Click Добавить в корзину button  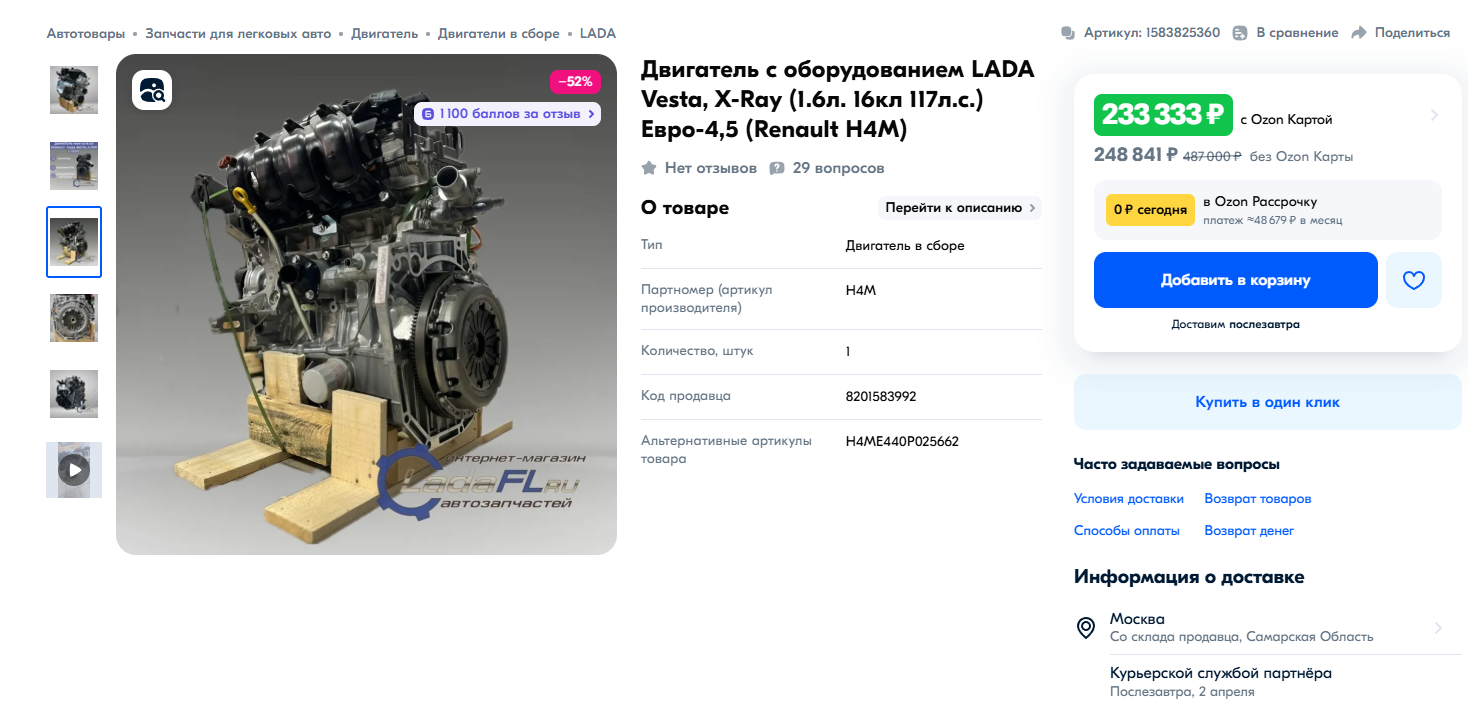click(1236, 280)
